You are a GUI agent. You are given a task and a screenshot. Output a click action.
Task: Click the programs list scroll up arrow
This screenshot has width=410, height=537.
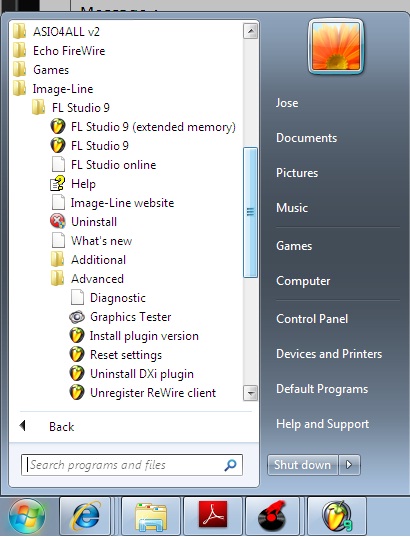[250, 31]
